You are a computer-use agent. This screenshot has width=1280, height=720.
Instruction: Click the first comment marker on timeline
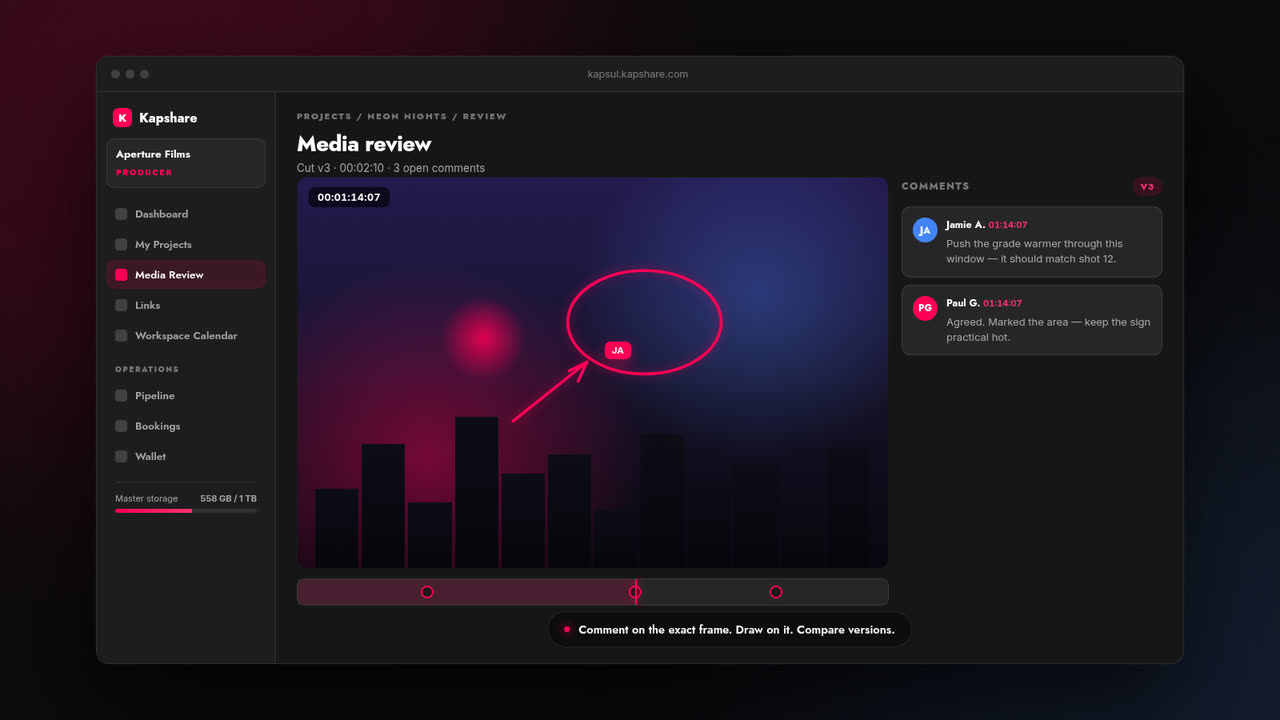coord(427,592)
